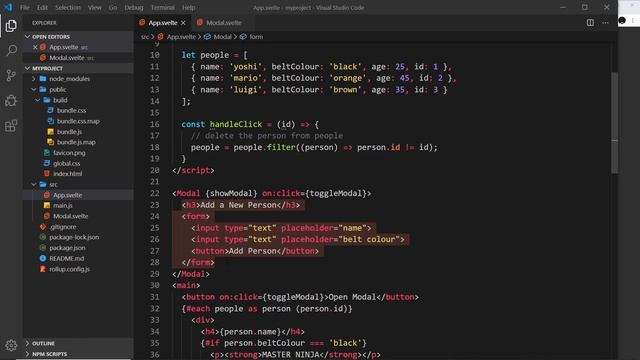The image size is (640, 360).
Task: Open the Go menu
Action: [x=113, y=7]
